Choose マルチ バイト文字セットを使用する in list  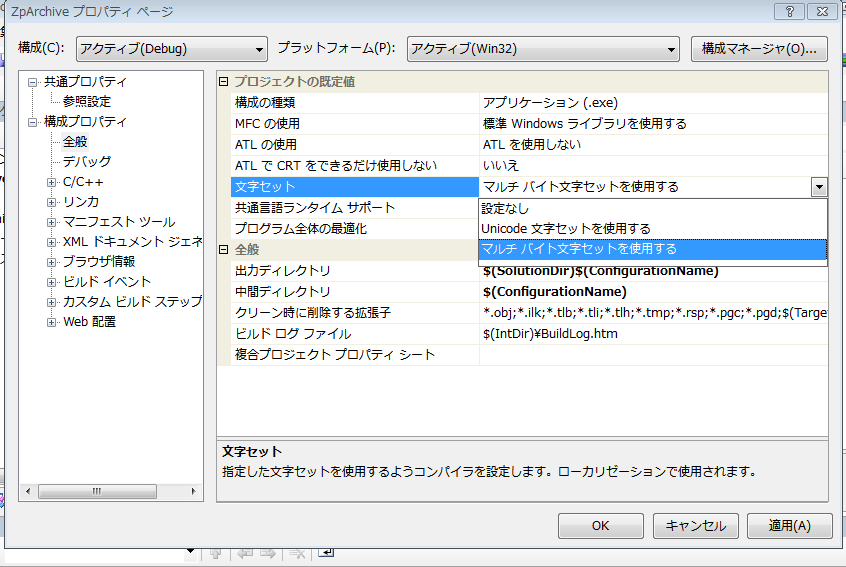click(x=653, y=249)
